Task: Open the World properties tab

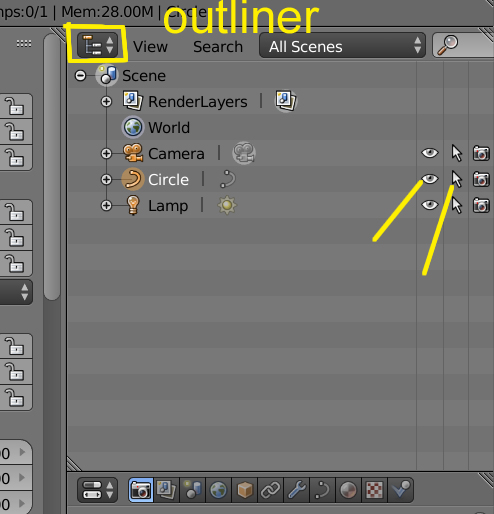Action: 219,490
